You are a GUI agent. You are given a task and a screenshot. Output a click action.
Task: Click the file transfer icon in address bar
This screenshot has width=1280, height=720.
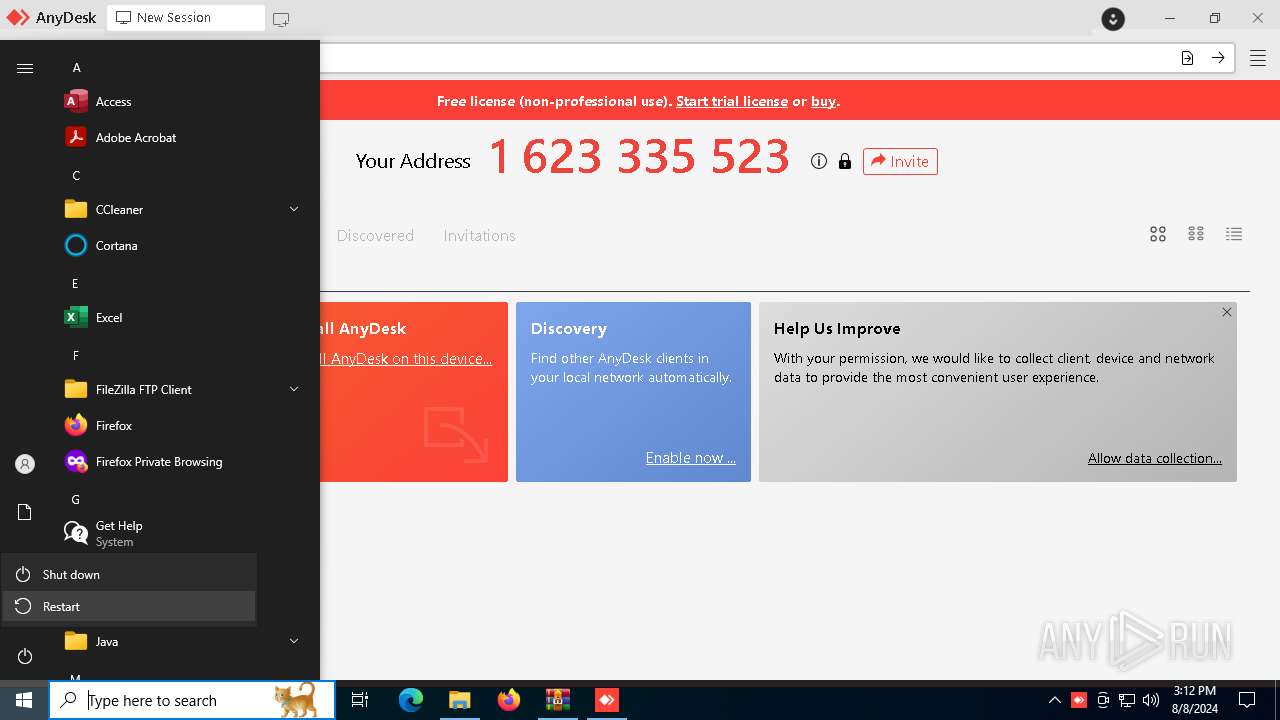(x=1187, y=58)
